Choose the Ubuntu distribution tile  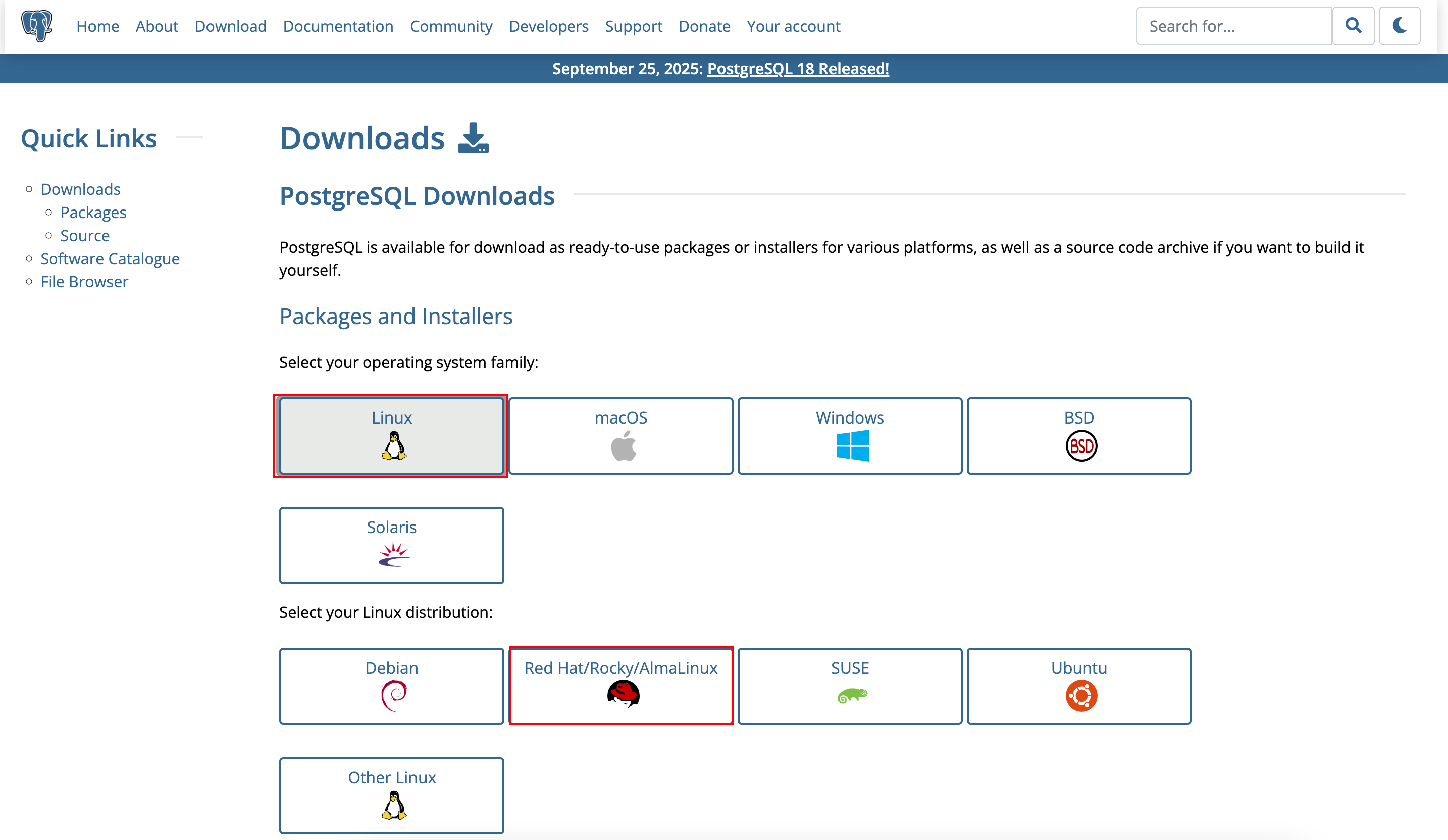point(1079,686)
